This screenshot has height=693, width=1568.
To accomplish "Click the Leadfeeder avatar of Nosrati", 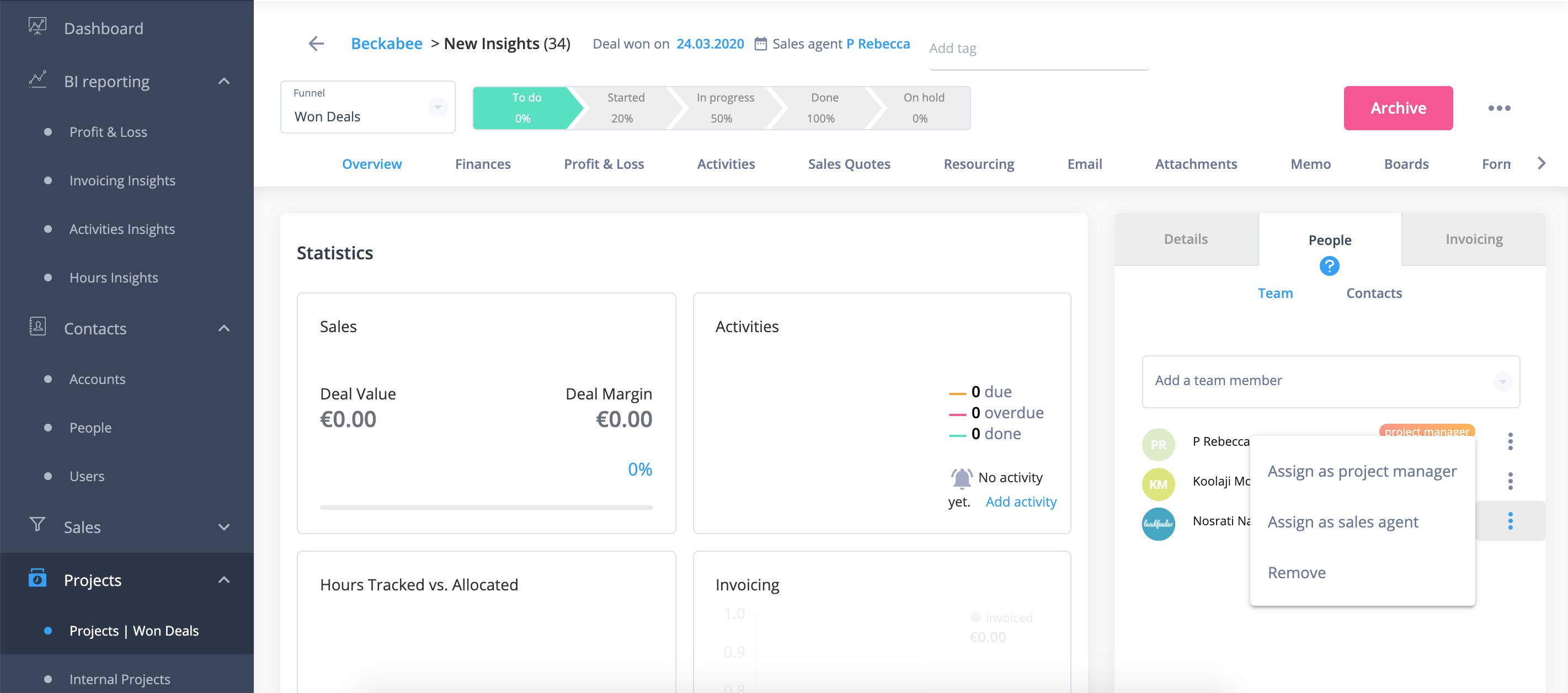I will pos(1158,524).
